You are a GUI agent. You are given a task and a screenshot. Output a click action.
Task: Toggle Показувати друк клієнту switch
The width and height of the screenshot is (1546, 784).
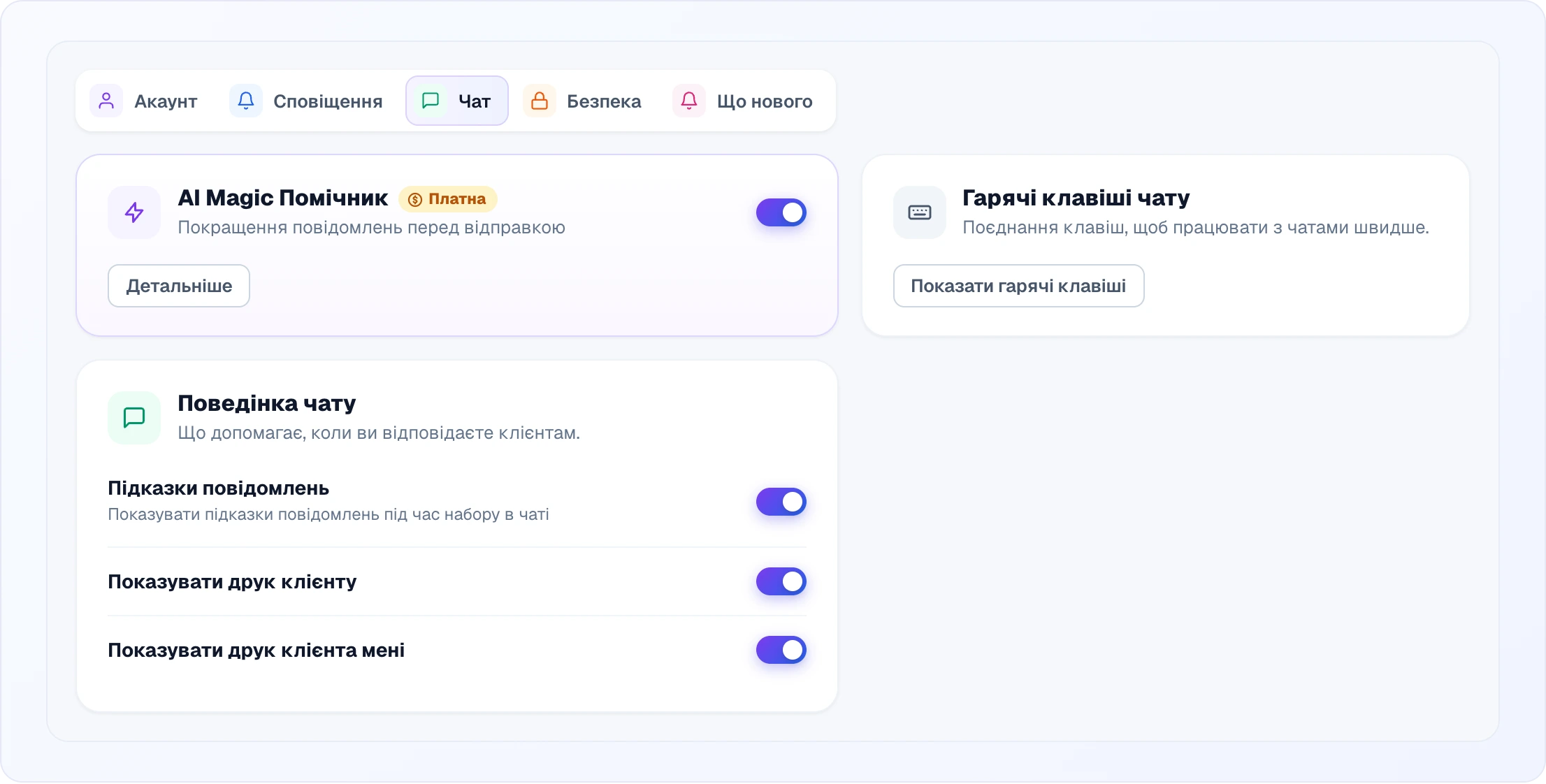click(781, 581)
